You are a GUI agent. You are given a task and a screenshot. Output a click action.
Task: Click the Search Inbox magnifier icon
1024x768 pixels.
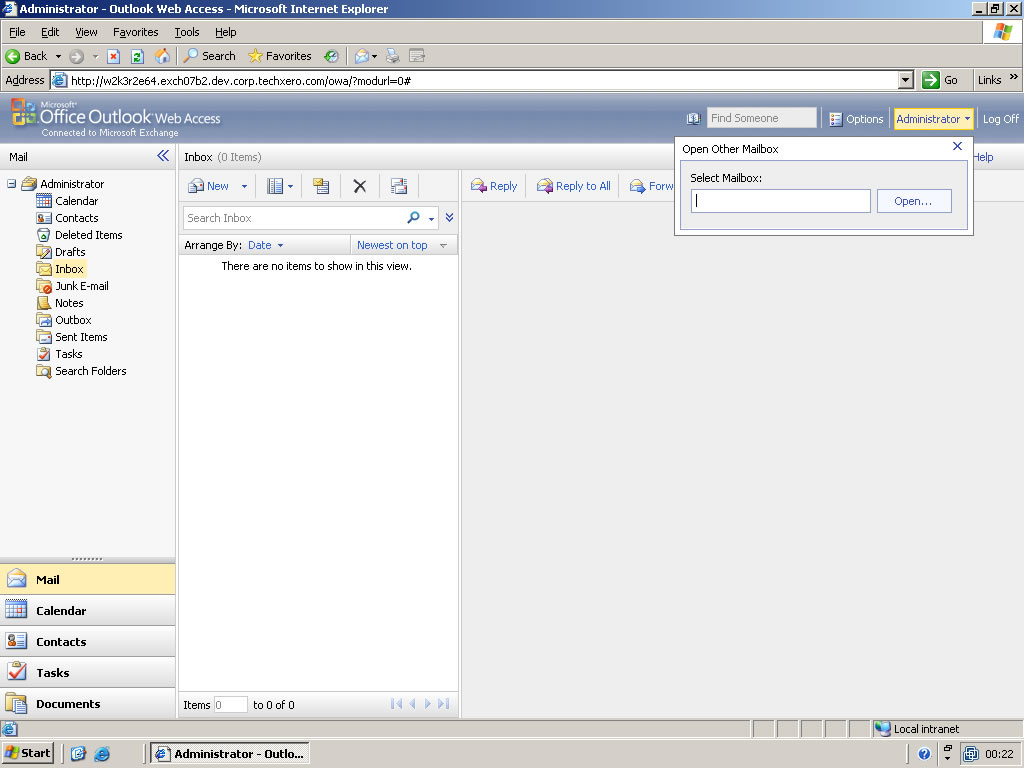tap(413, 218)
